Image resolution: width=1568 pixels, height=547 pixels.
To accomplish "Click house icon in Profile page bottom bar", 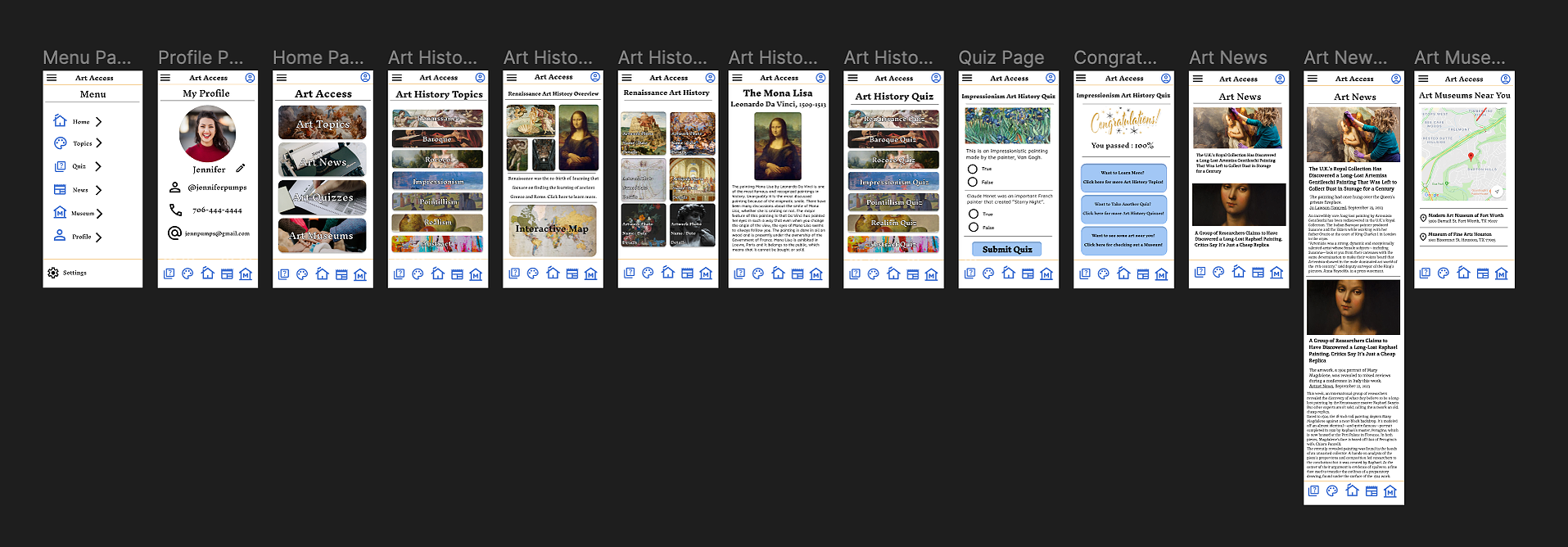I will pyautogui.click(x=207, y=273).
